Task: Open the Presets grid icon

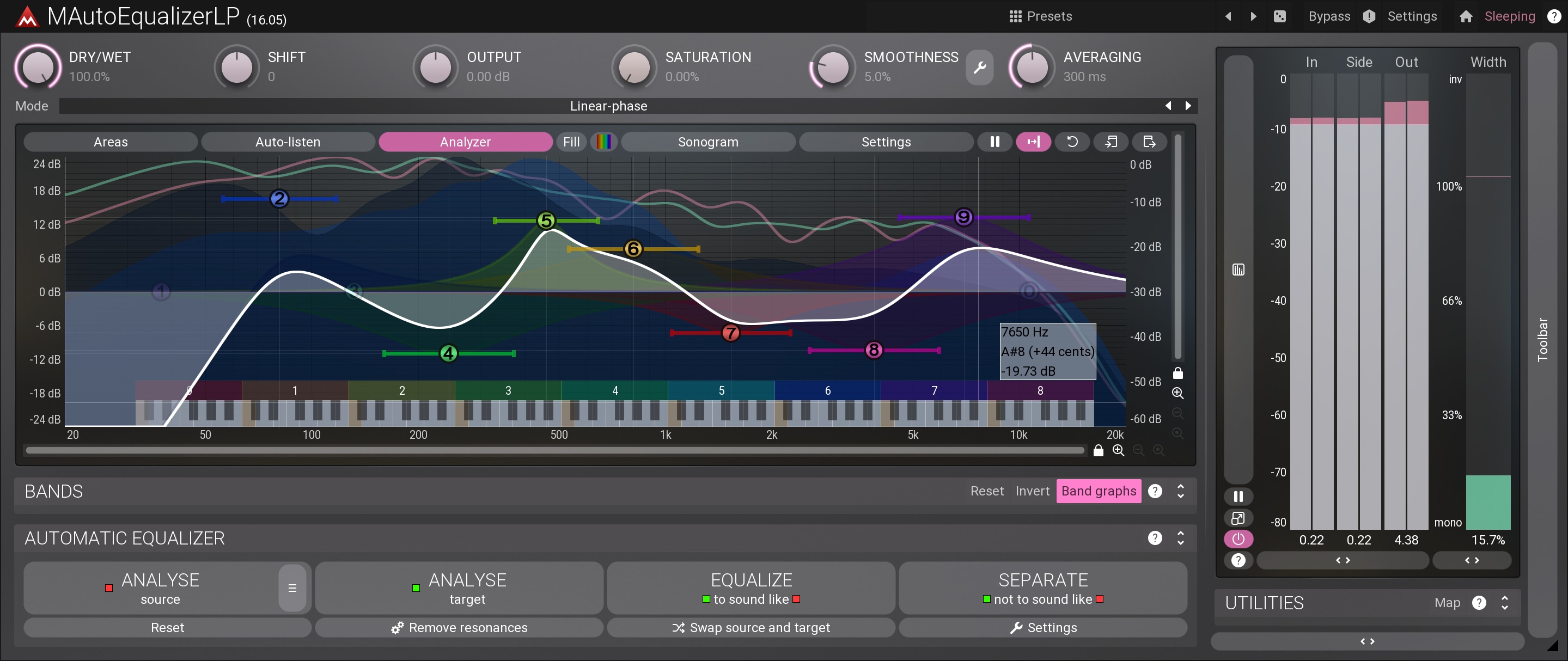Action: tap(1015, 16)
